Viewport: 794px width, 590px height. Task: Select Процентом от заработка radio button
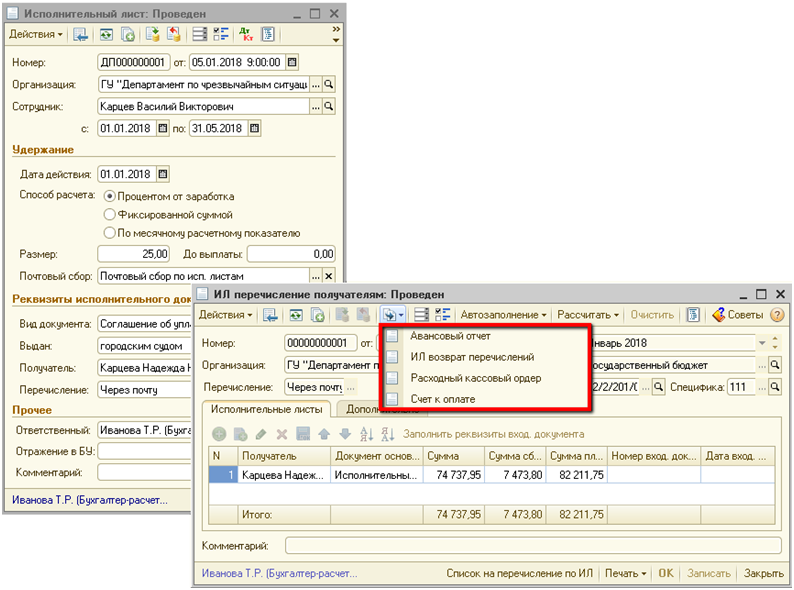(x=111, y=195)
